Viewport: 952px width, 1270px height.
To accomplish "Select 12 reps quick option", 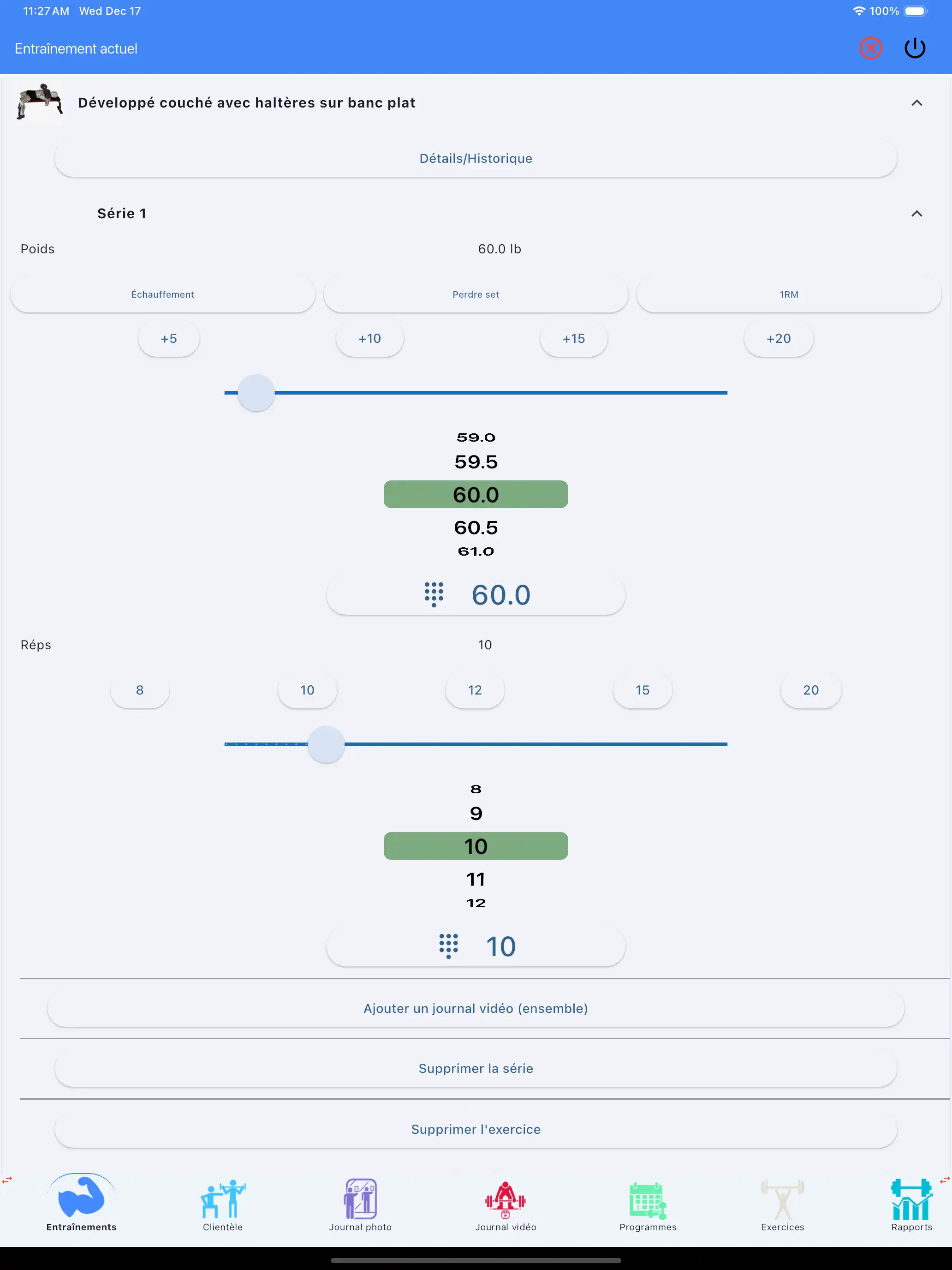I will pyautogui.click(x=475, y=690).
